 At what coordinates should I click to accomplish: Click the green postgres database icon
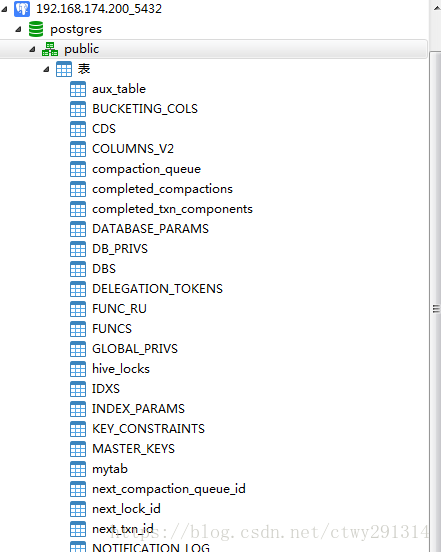[36, 29]
